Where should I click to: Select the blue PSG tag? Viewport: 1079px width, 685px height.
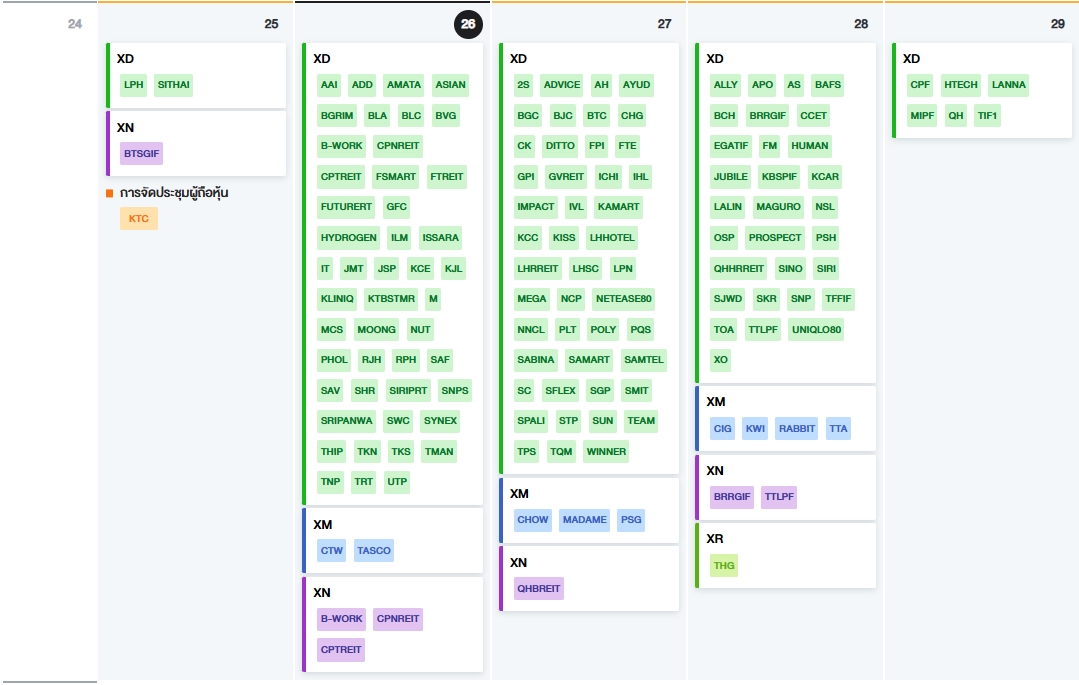coord(631,520)
